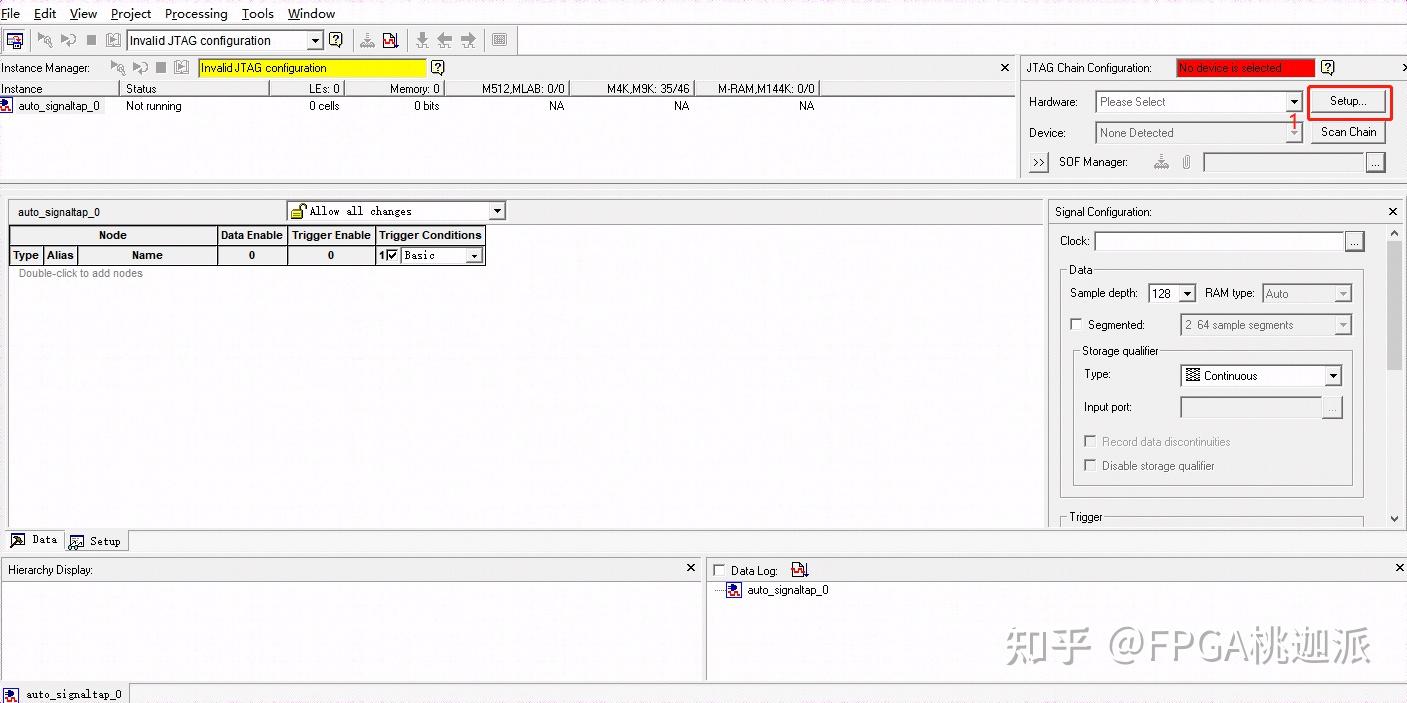Click Run Analysis icon in Instance Manager

point(118,68)
